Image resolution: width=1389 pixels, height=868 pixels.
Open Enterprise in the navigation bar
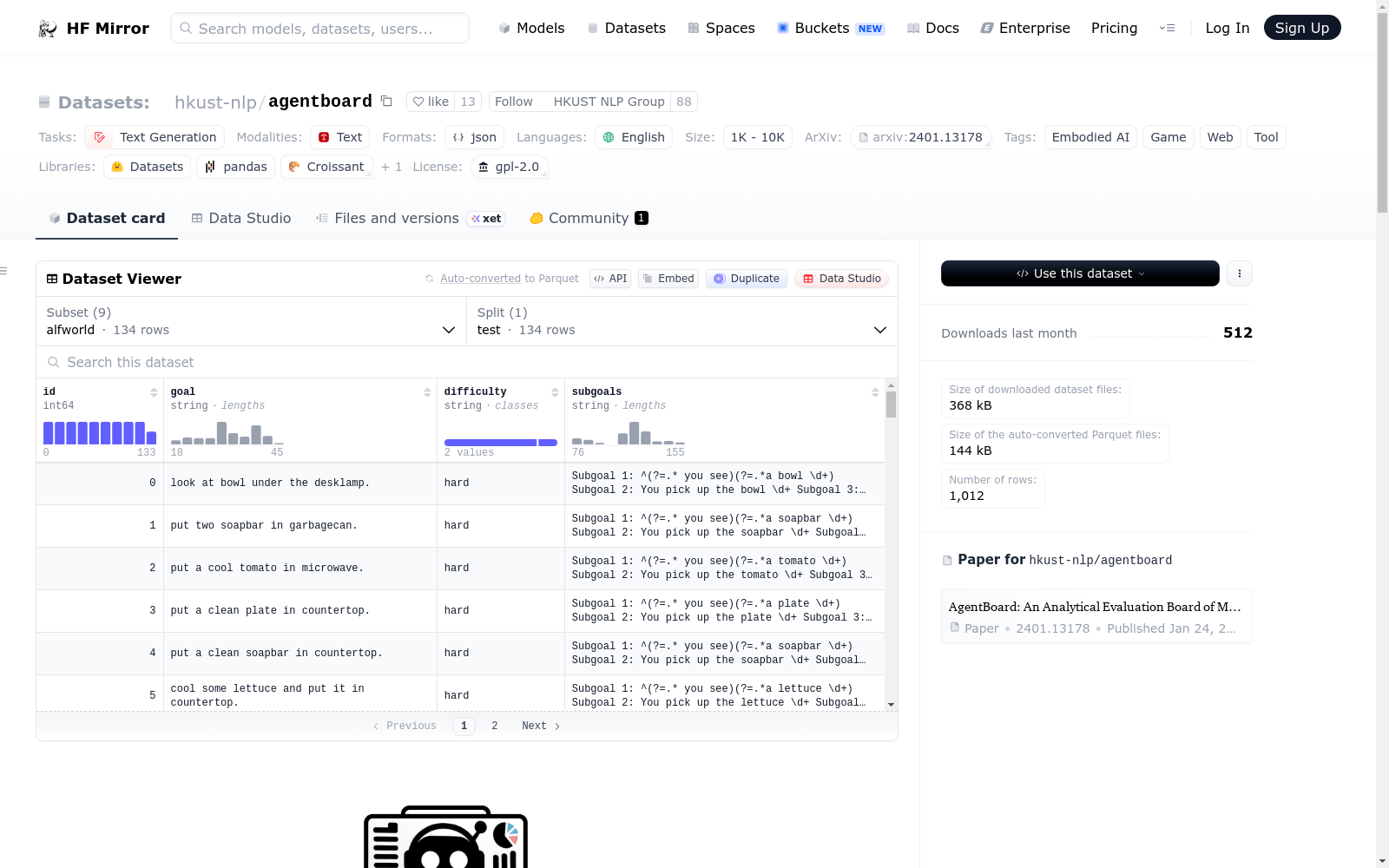pyautogui.click(x=1025, y=29)
